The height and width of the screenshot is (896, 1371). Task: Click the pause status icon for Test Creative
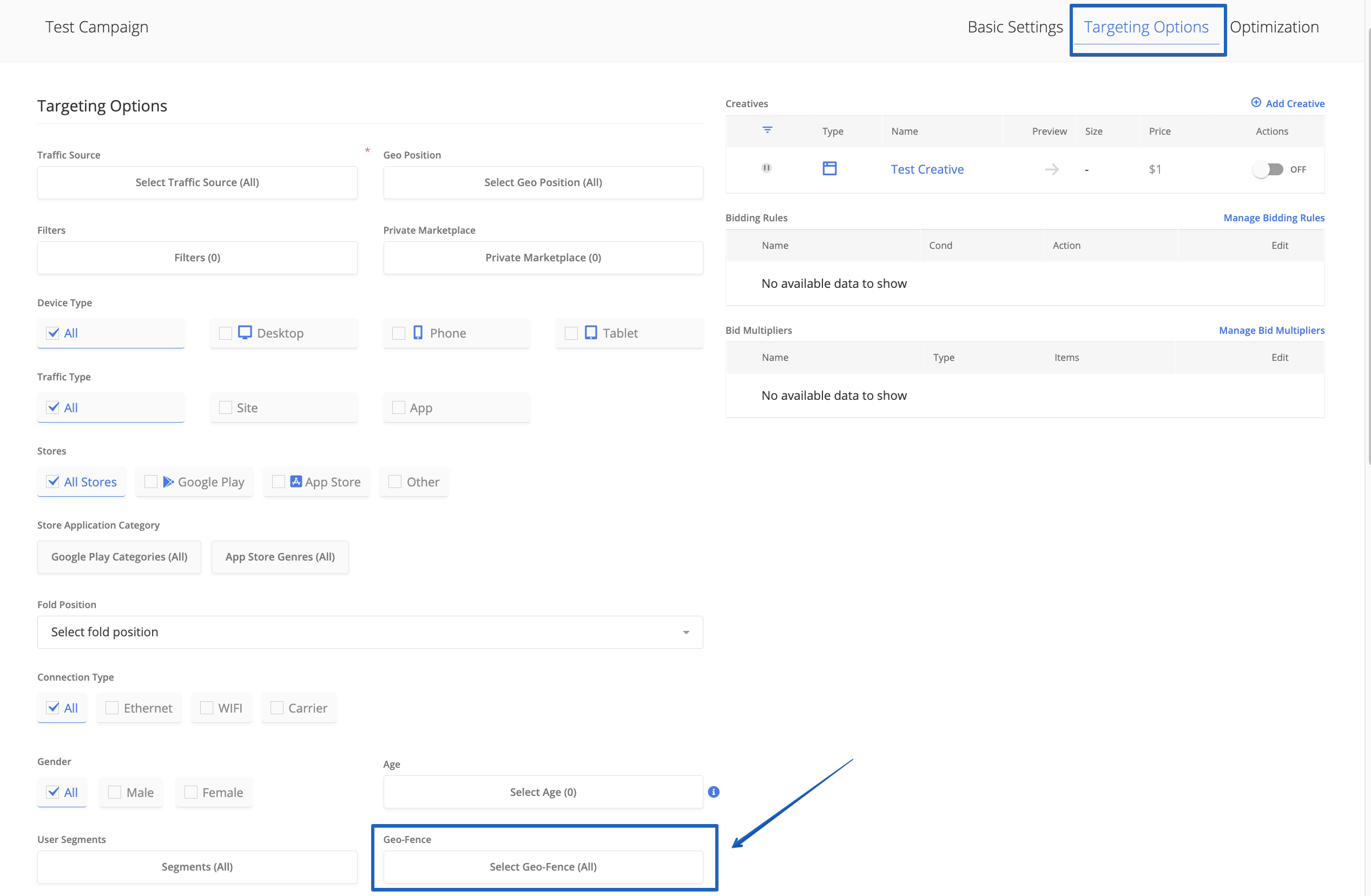(766, 168)
